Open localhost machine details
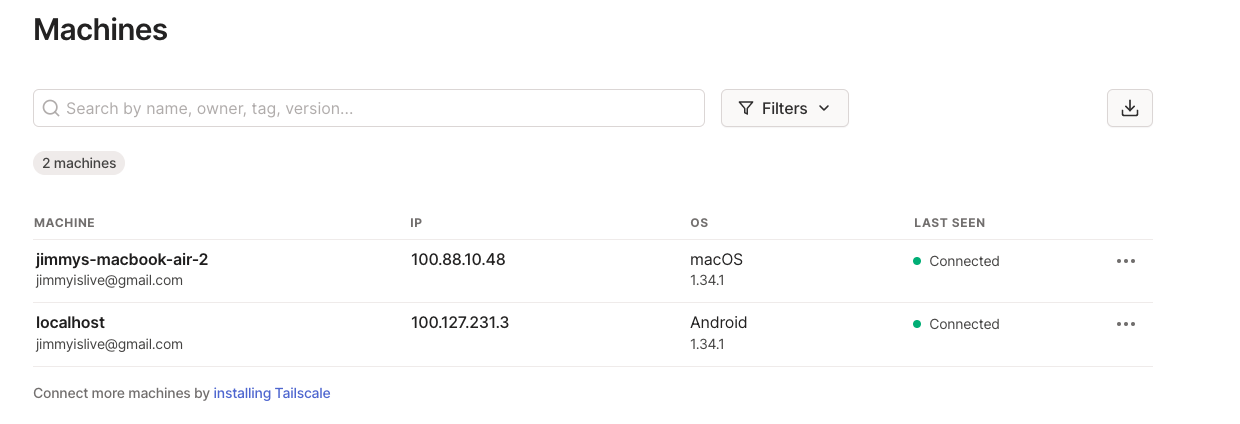 pos(70,322)
